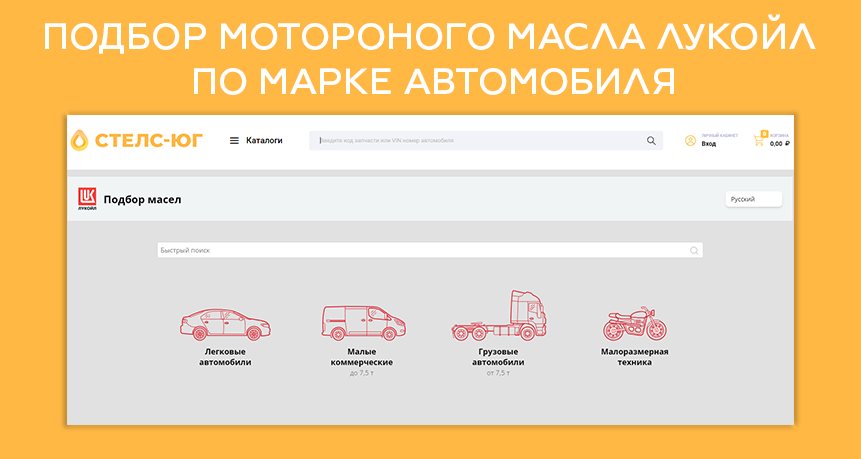
Task: Select the small commercial van icon
Action: (x=363, y=323)
